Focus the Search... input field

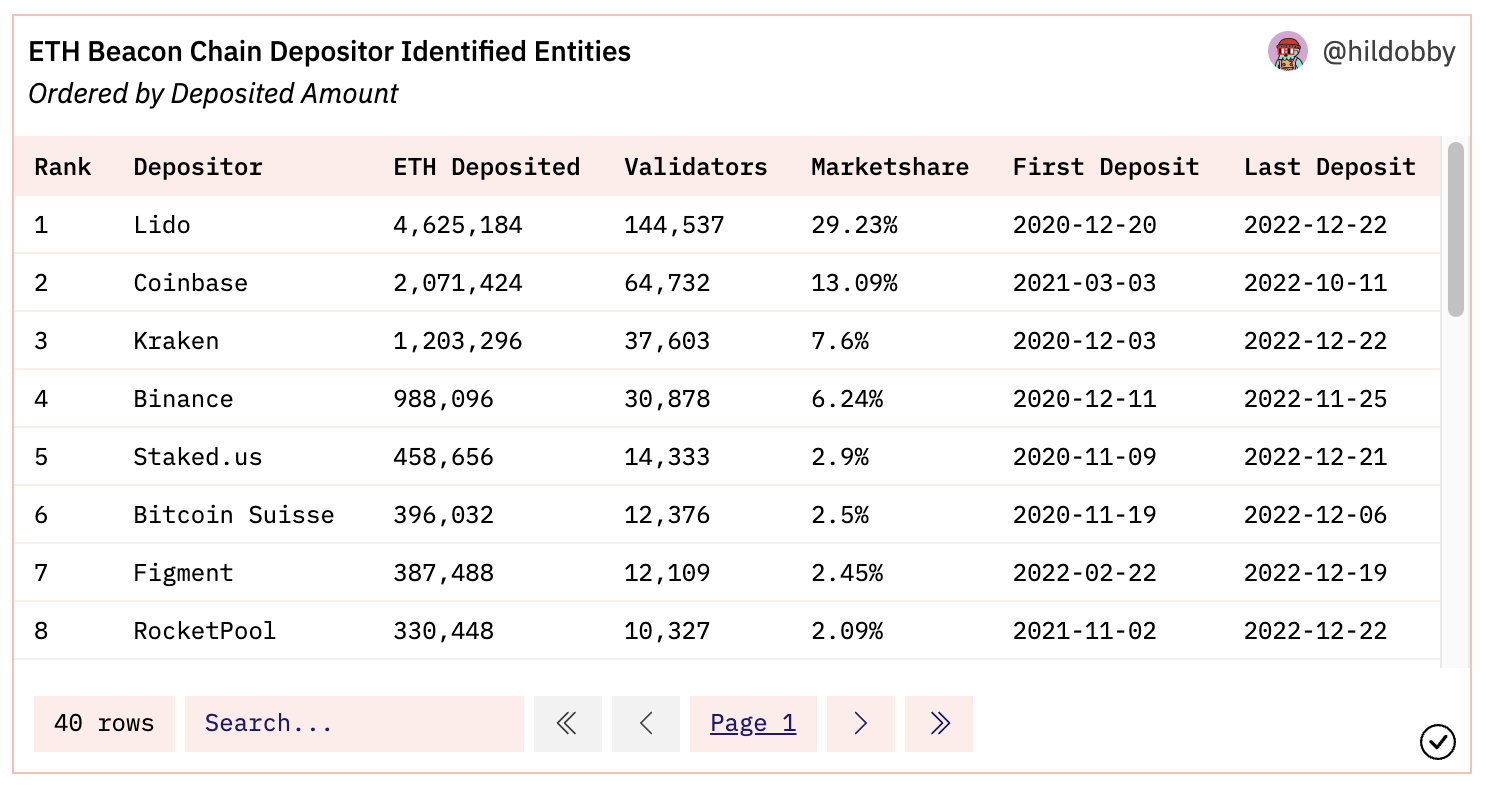pyautogui.click(x=354, y=724)
